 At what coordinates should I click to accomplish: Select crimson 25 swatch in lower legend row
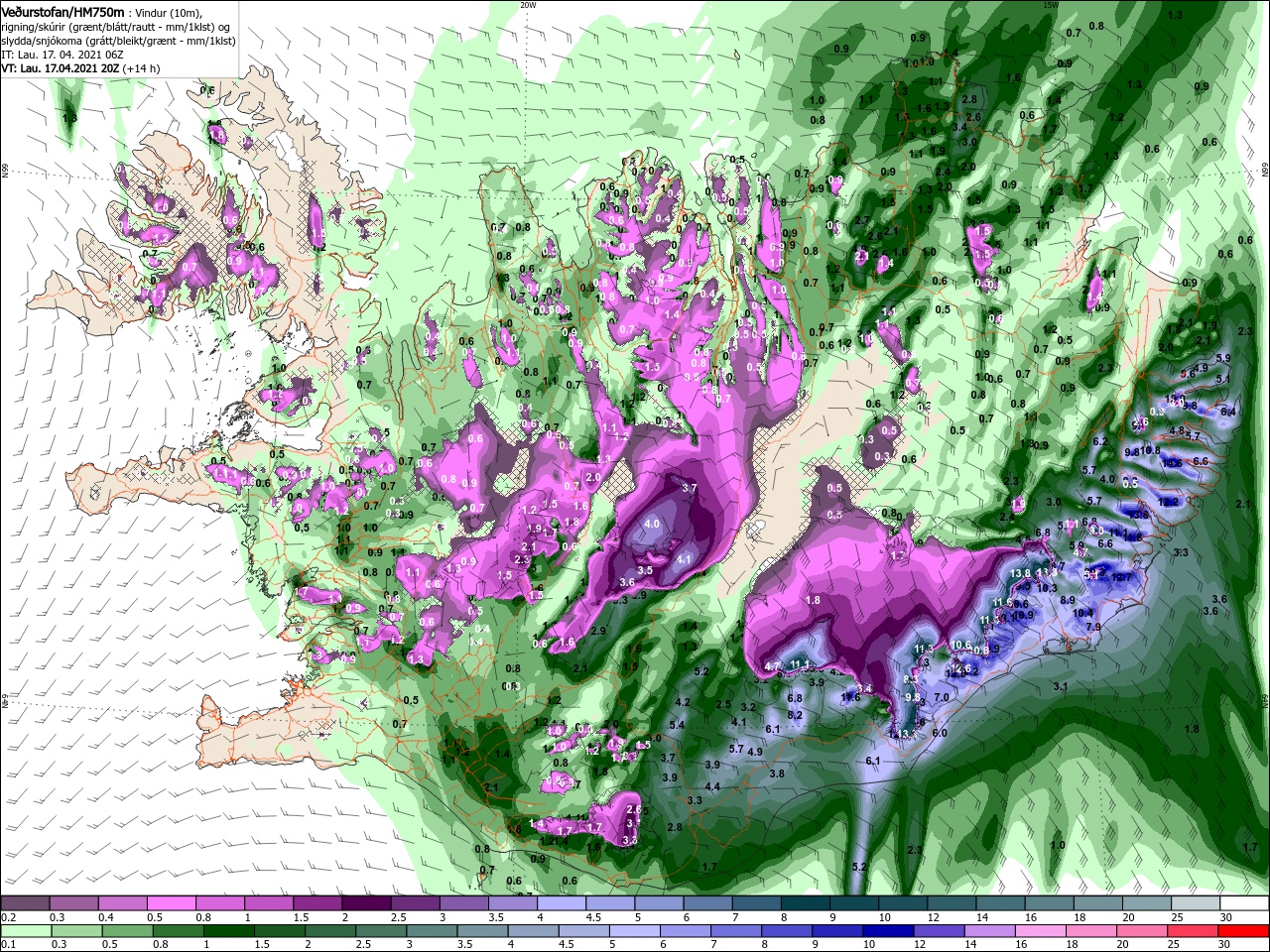(x=1192, y=931)
